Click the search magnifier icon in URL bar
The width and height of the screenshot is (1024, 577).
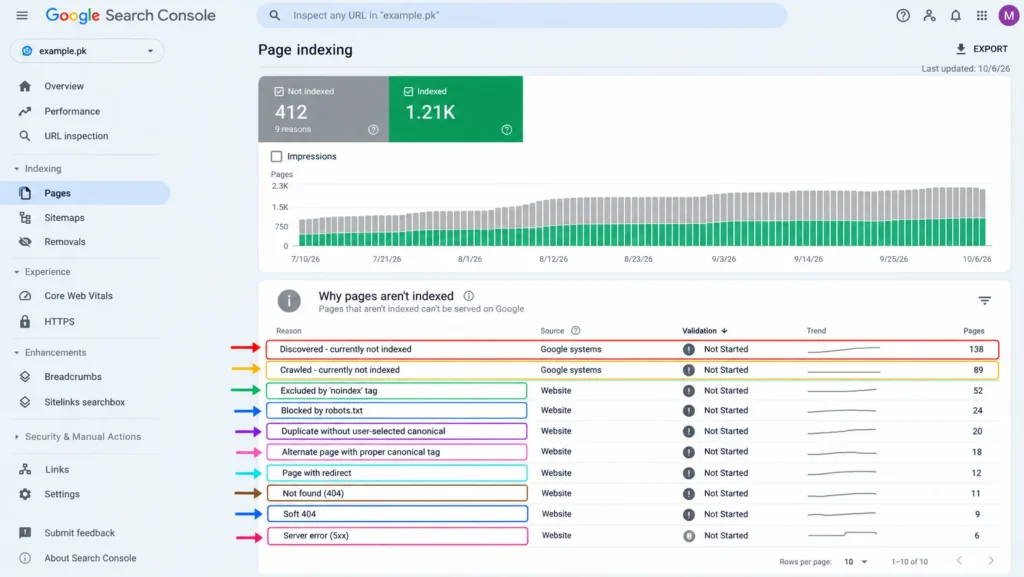pos(275,15)
